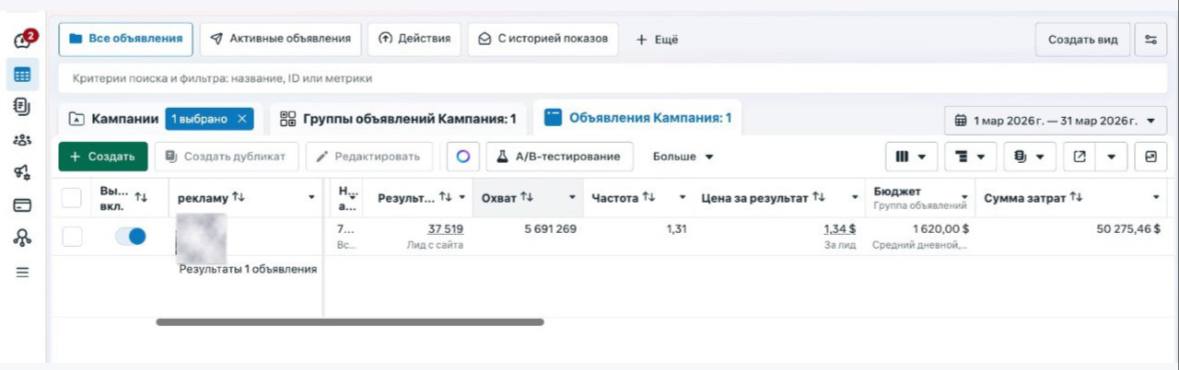Open the all tools hamburger menu
The width and height of the screenshot is (1179, 370).
[x=23, y=272]
